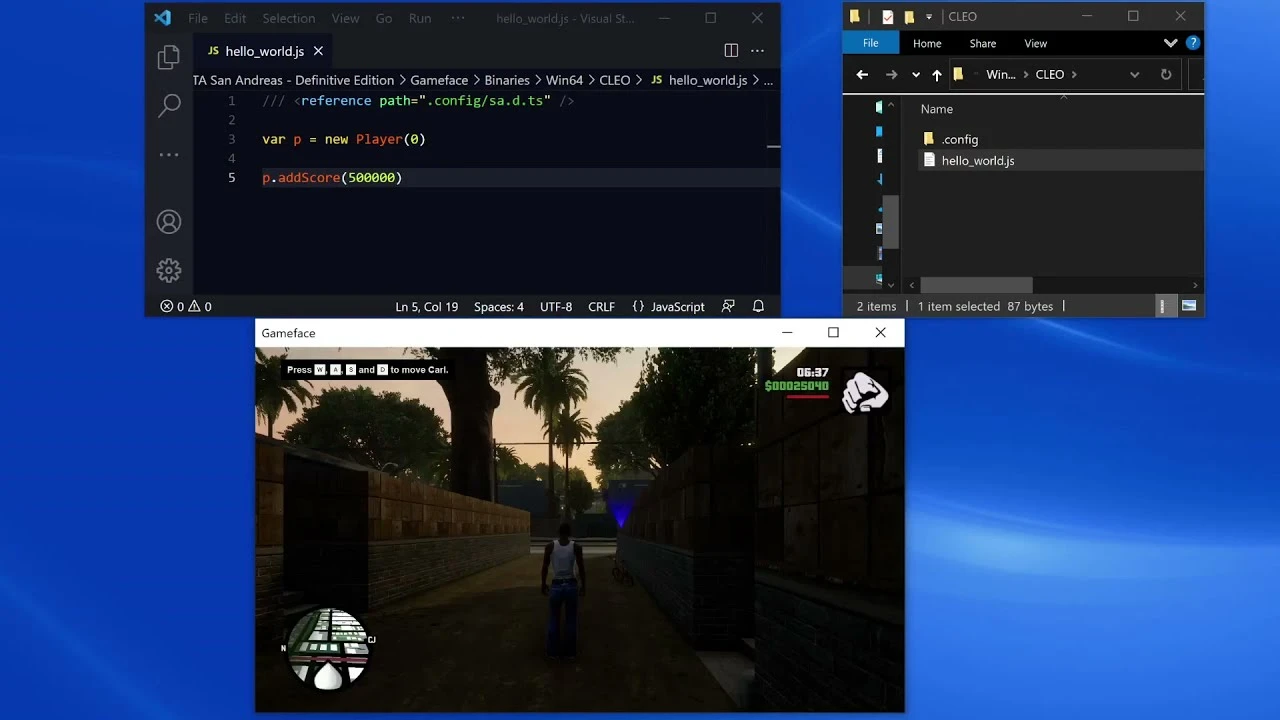Select the .config folder in Explorer

coord(960,140)
